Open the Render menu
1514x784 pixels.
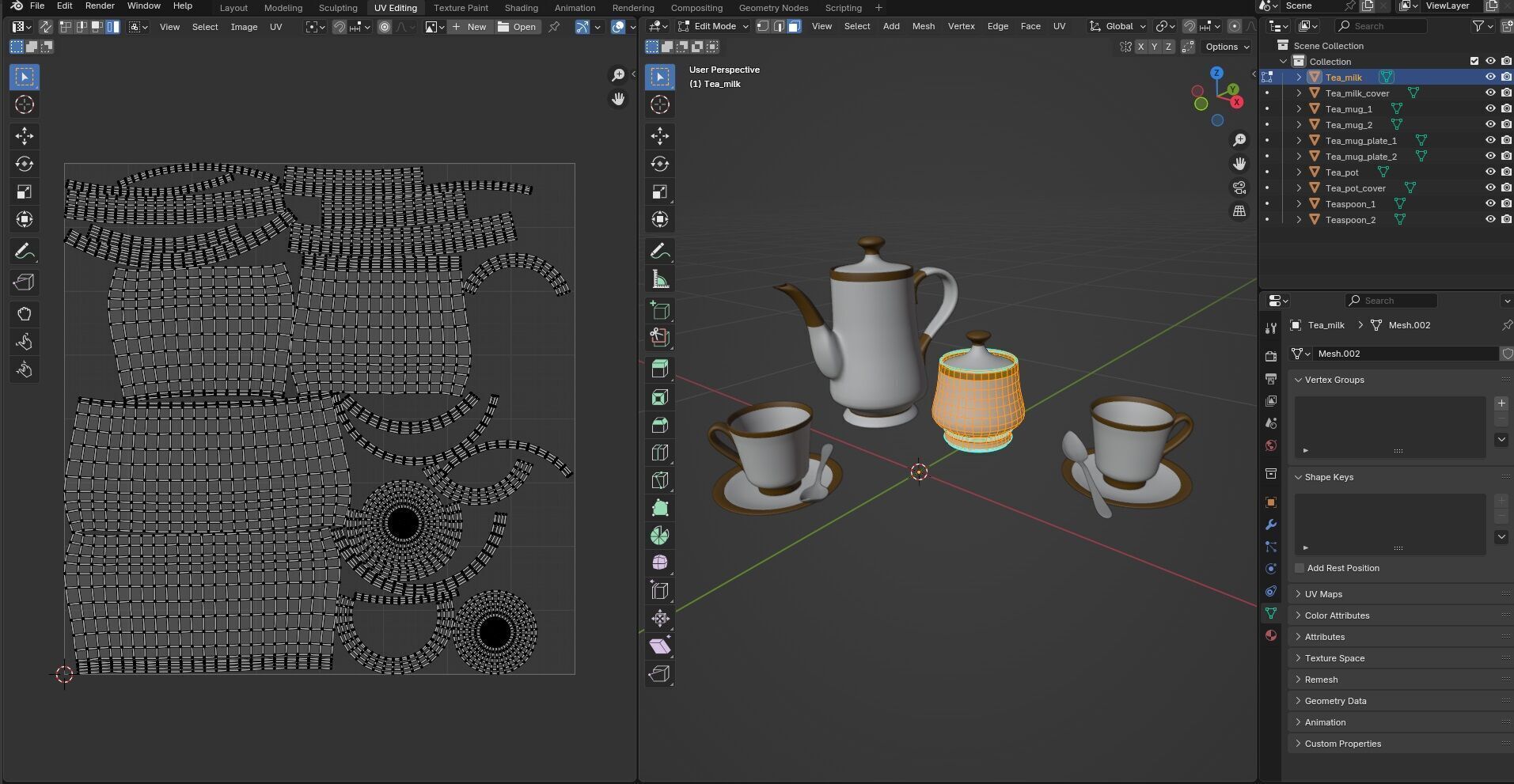[100, 6]
